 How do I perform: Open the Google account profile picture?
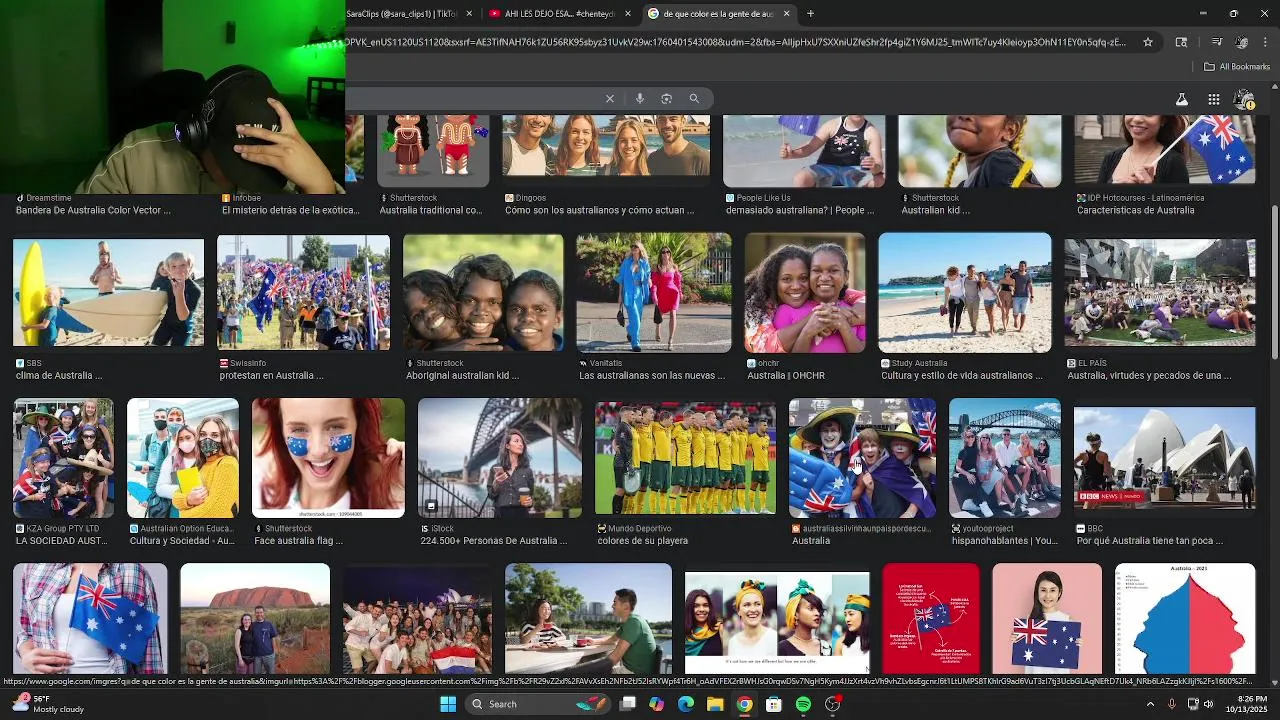pos(1245,99)
